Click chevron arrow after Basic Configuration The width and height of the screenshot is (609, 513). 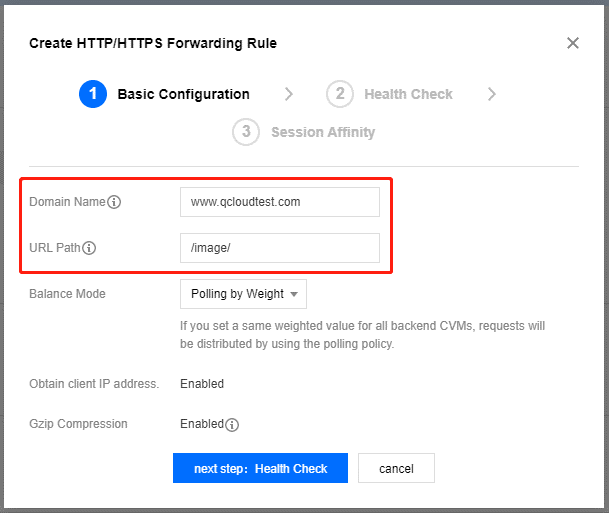[288, 94]
